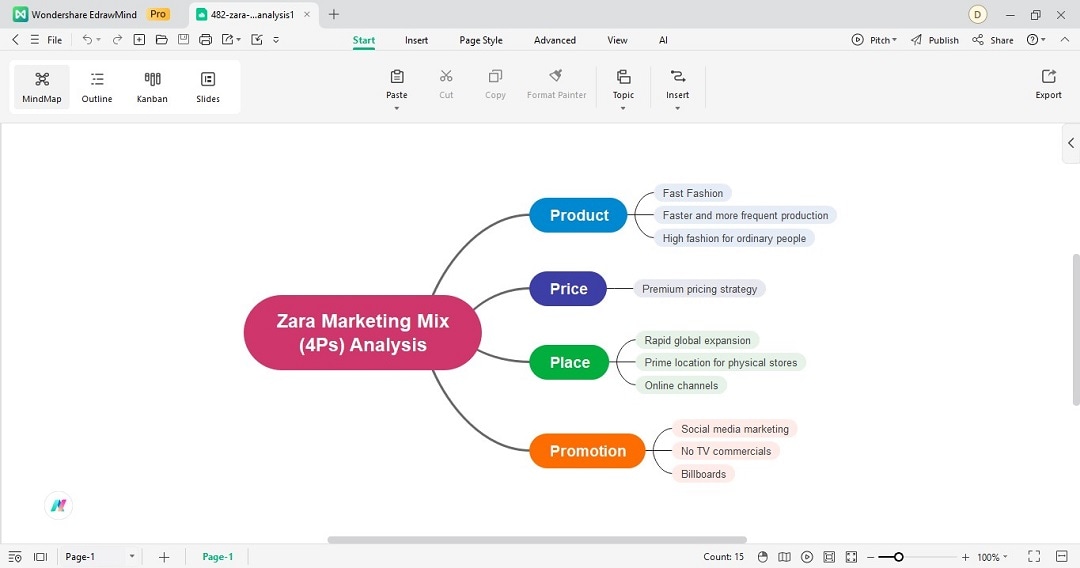Expand the ribbon Insert dropdown arrow
1080x568 pixels.
(x=678, y=108)
